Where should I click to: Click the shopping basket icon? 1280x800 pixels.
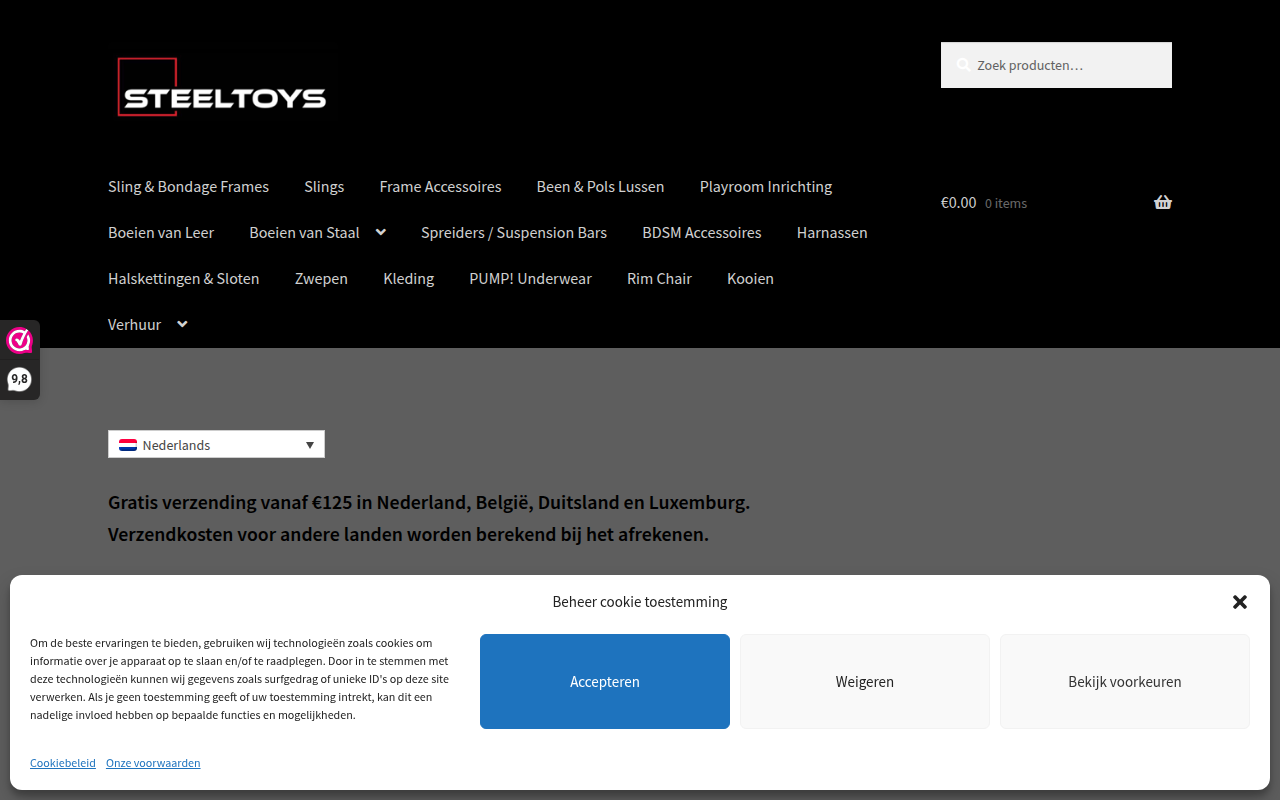1162,202
